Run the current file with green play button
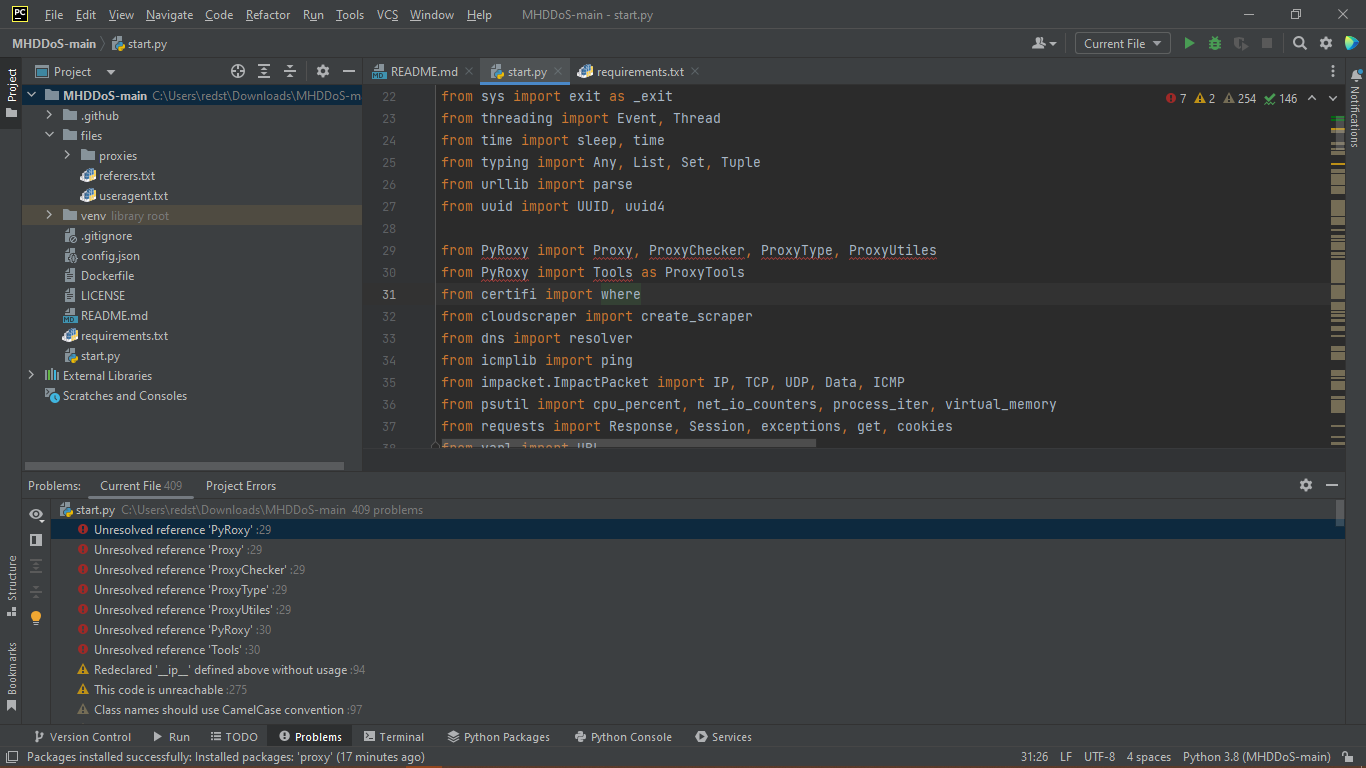This screenshot has height=768, width=1366. (1189, 43)
